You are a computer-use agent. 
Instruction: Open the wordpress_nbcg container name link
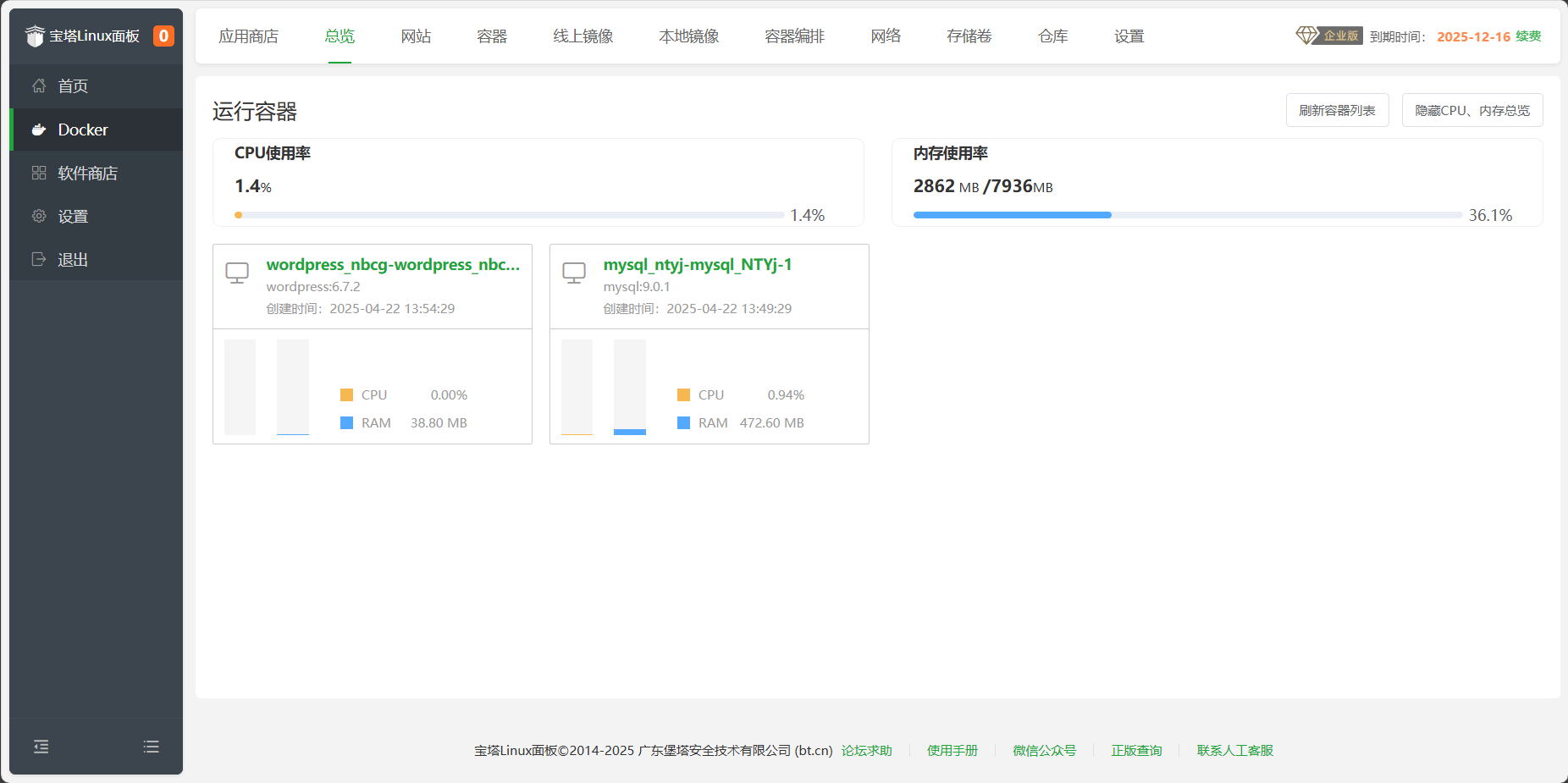click(x=393, y=265)
